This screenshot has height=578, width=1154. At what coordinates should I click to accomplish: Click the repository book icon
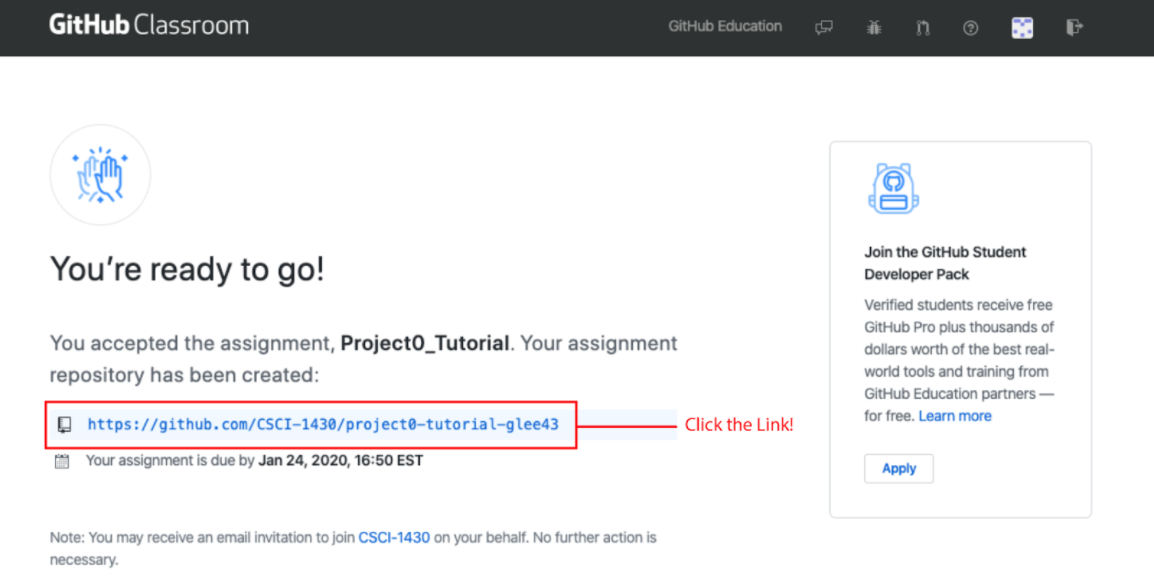click(x=65, y=425)
